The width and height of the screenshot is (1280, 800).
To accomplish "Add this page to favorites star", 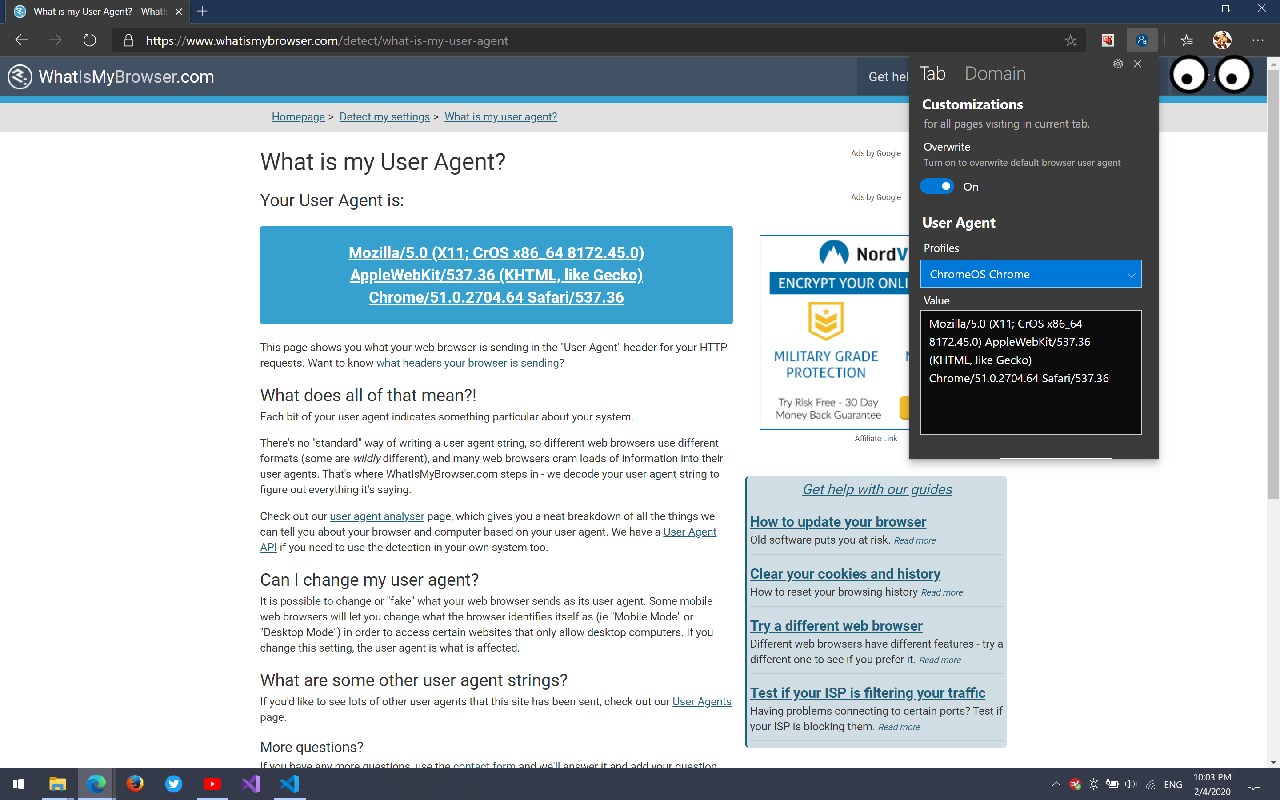I will coord(1071,41).
